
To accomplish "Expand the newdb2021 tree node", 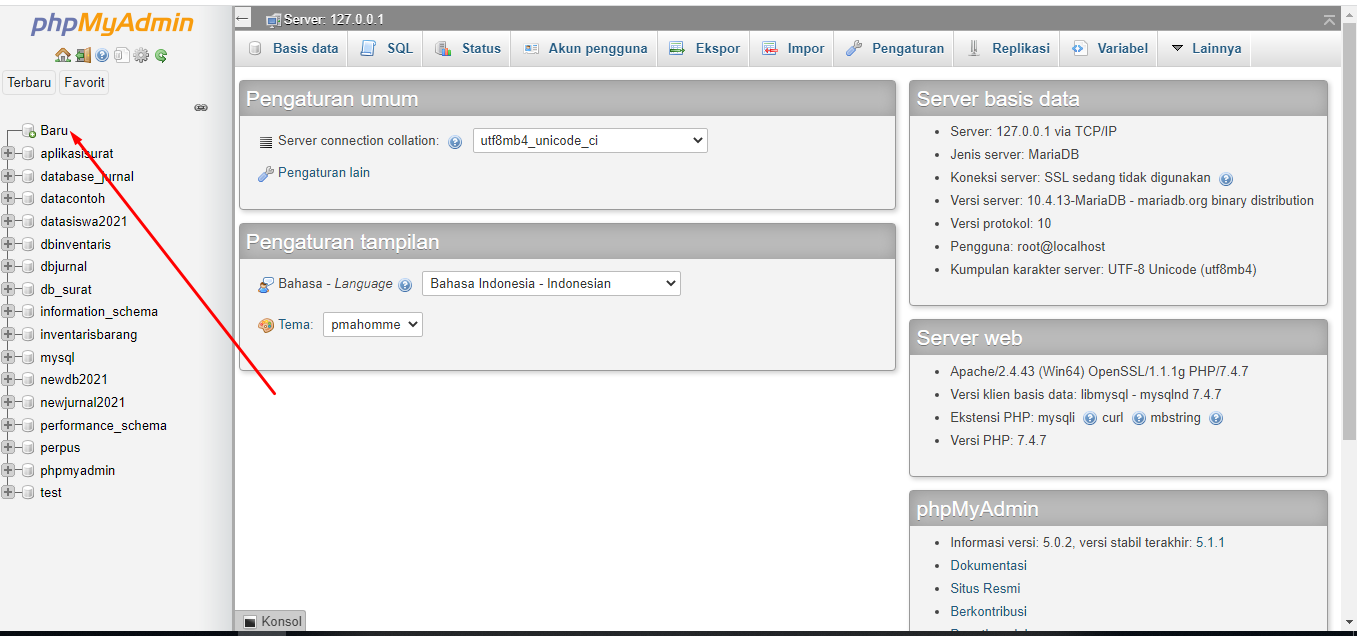I will (9, 380).
